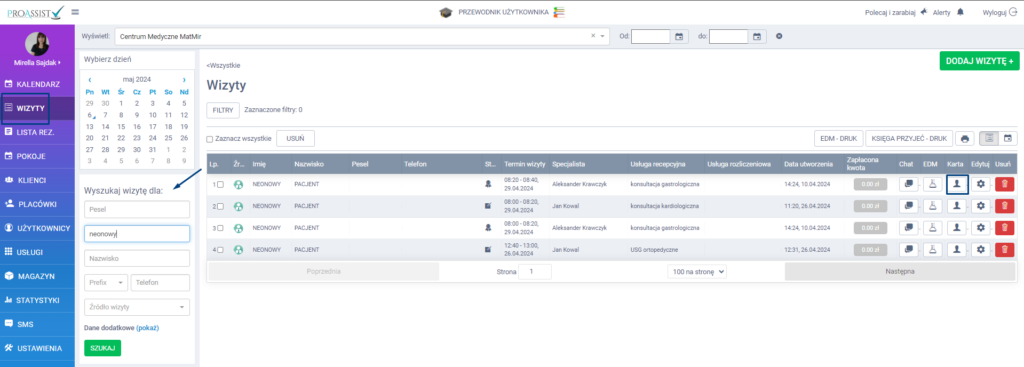
Task: Open Kalendarz in the sidebar menu
Action: (38, 84)
